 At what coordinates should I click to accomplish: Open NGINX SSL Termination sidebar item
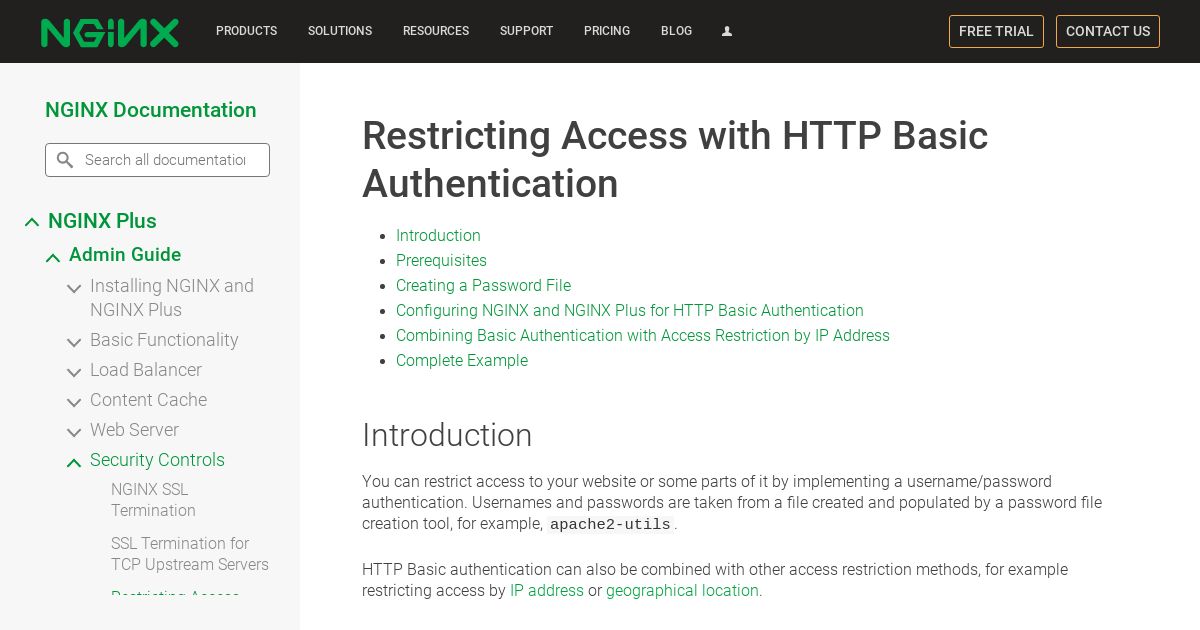pos(153,500)
